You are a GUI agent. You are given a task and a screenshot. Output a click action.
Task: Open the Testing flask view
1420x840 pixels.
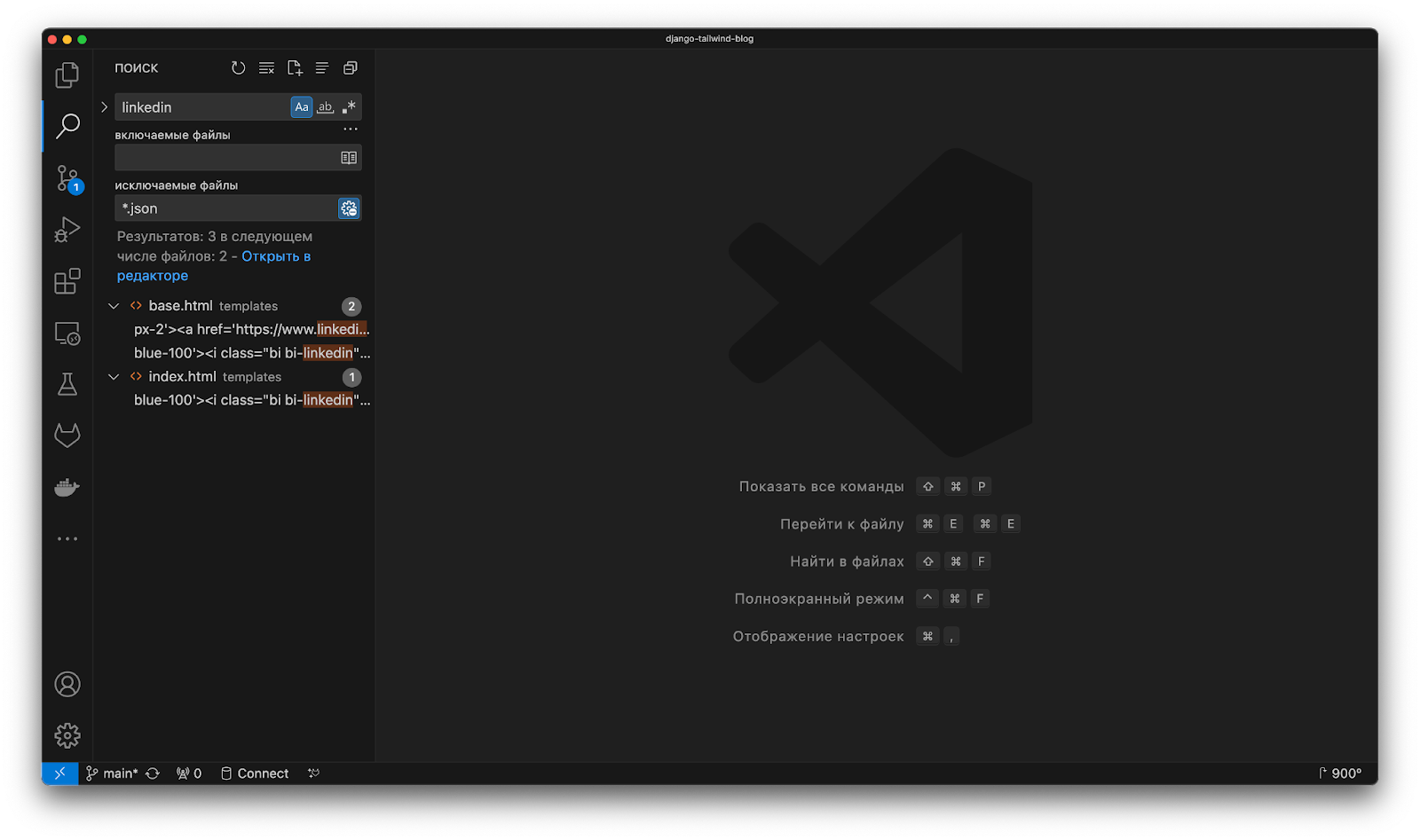pyautogui.click(x=67, y=384)
